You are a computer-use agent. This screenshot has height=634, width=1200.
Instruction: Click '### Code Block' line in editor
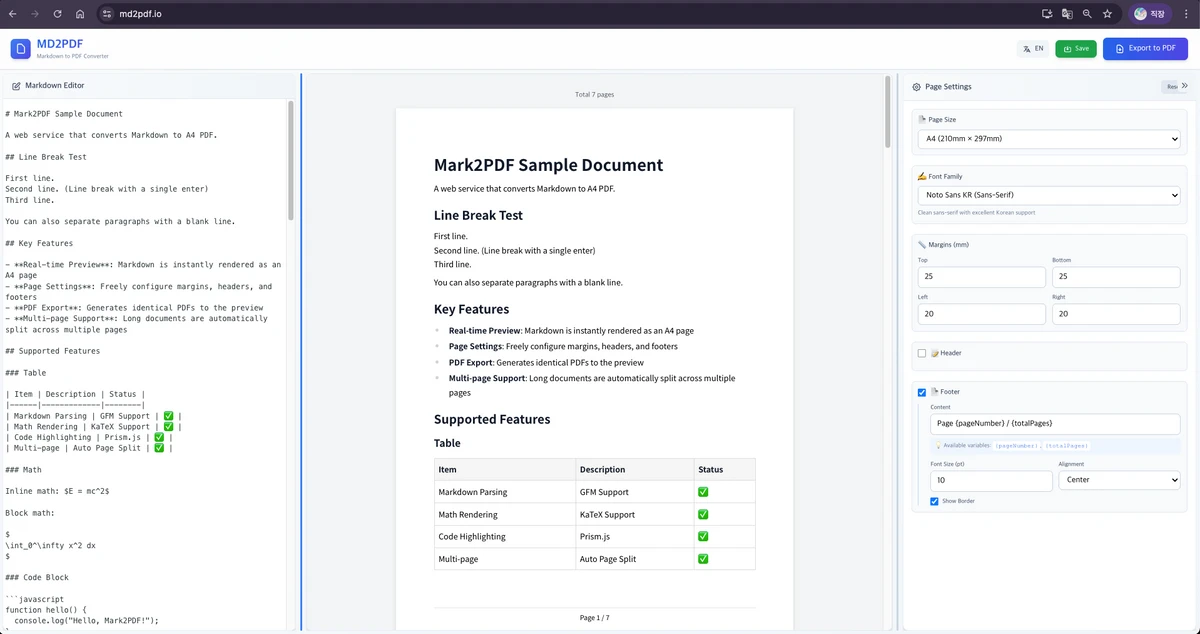(39, 578)
